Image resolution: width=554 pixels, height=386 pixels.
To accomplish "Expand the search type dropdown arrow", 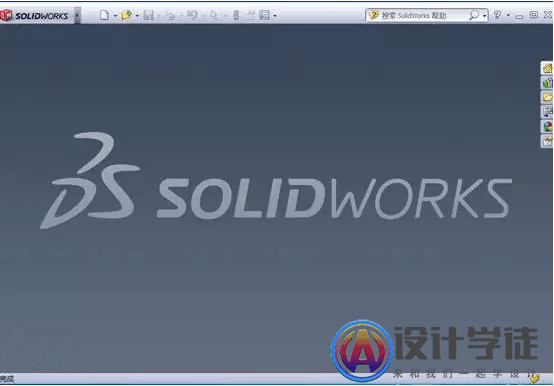I will point(484,16).
